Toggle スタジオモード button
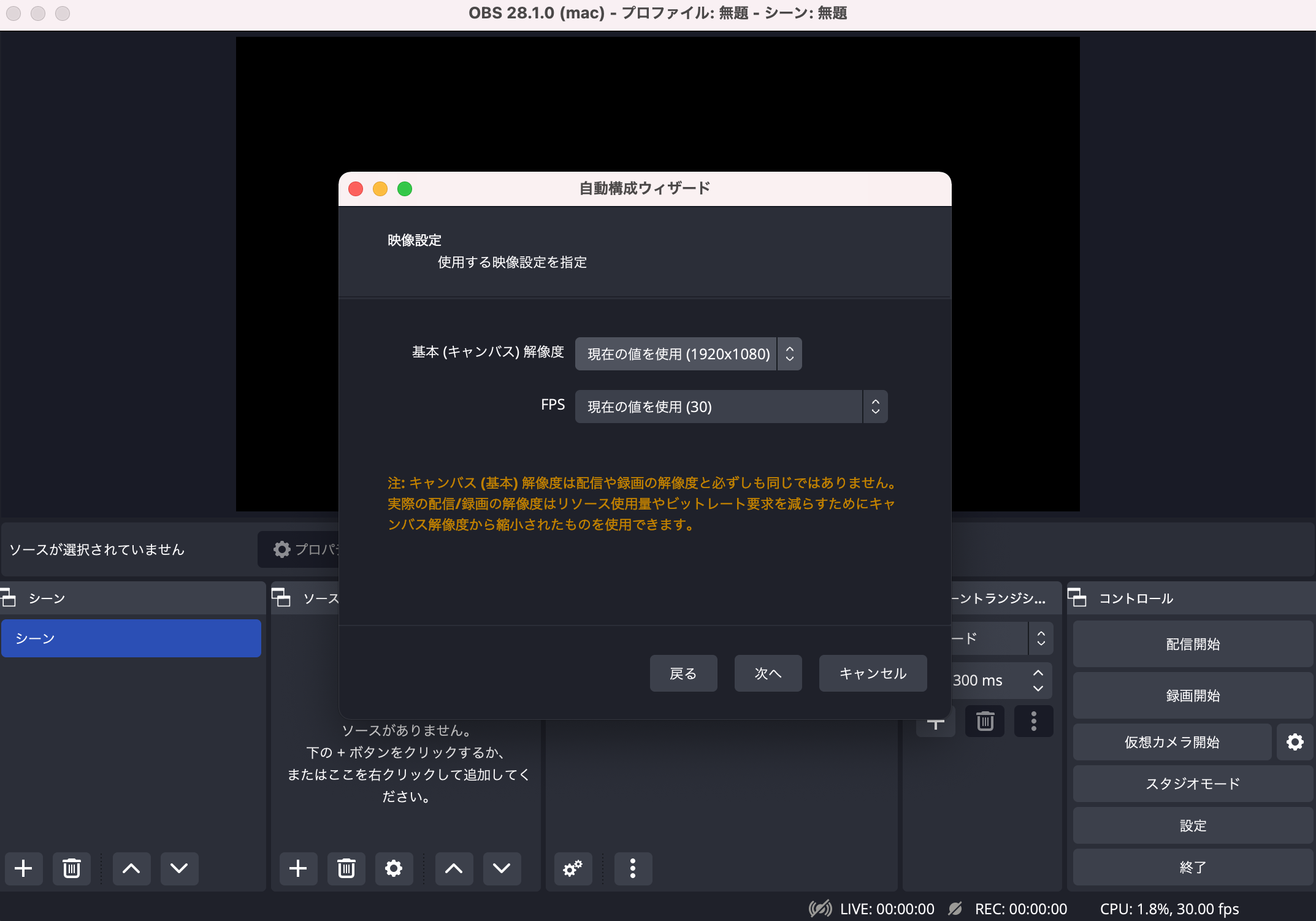The image size is (1316, 921). 1192,784
